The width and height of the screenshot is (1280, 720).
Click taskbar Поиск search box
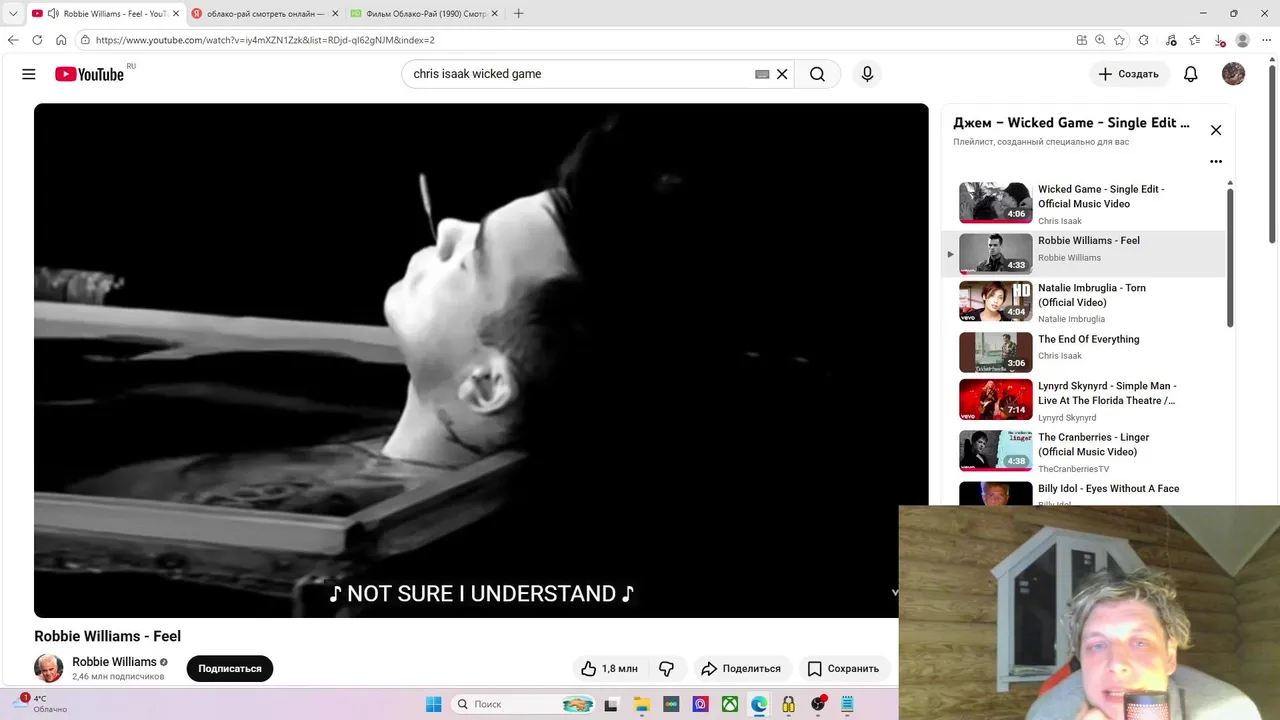[x=525, y=704]
